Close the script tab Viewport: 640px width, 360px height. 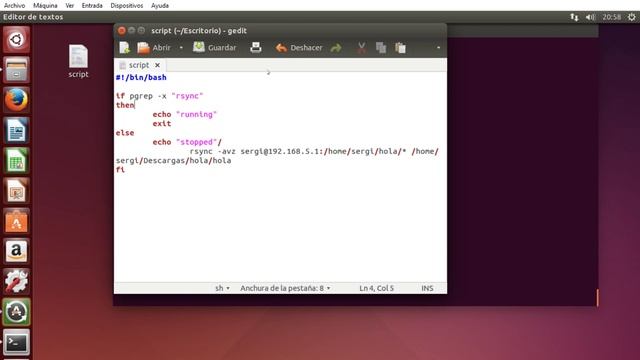pyautogui.click(x=158, y=65)
